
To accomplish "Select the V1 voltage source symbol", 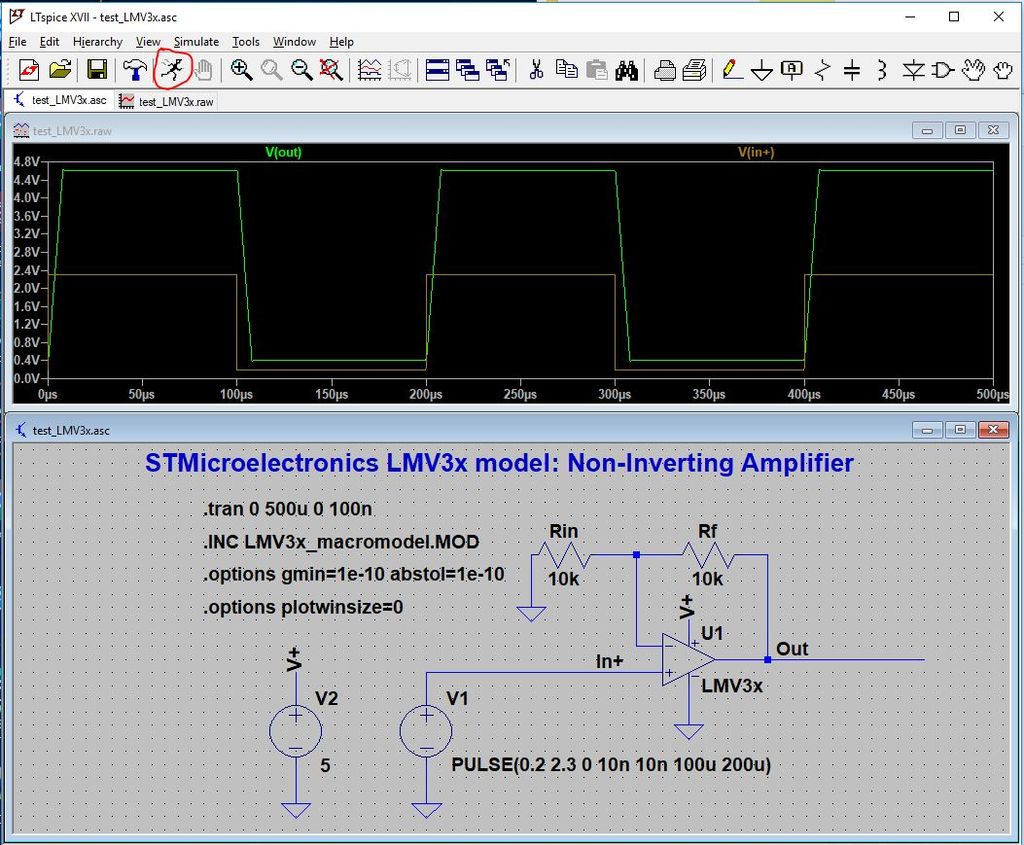I will pyautogui.click(x=426, y=731).
